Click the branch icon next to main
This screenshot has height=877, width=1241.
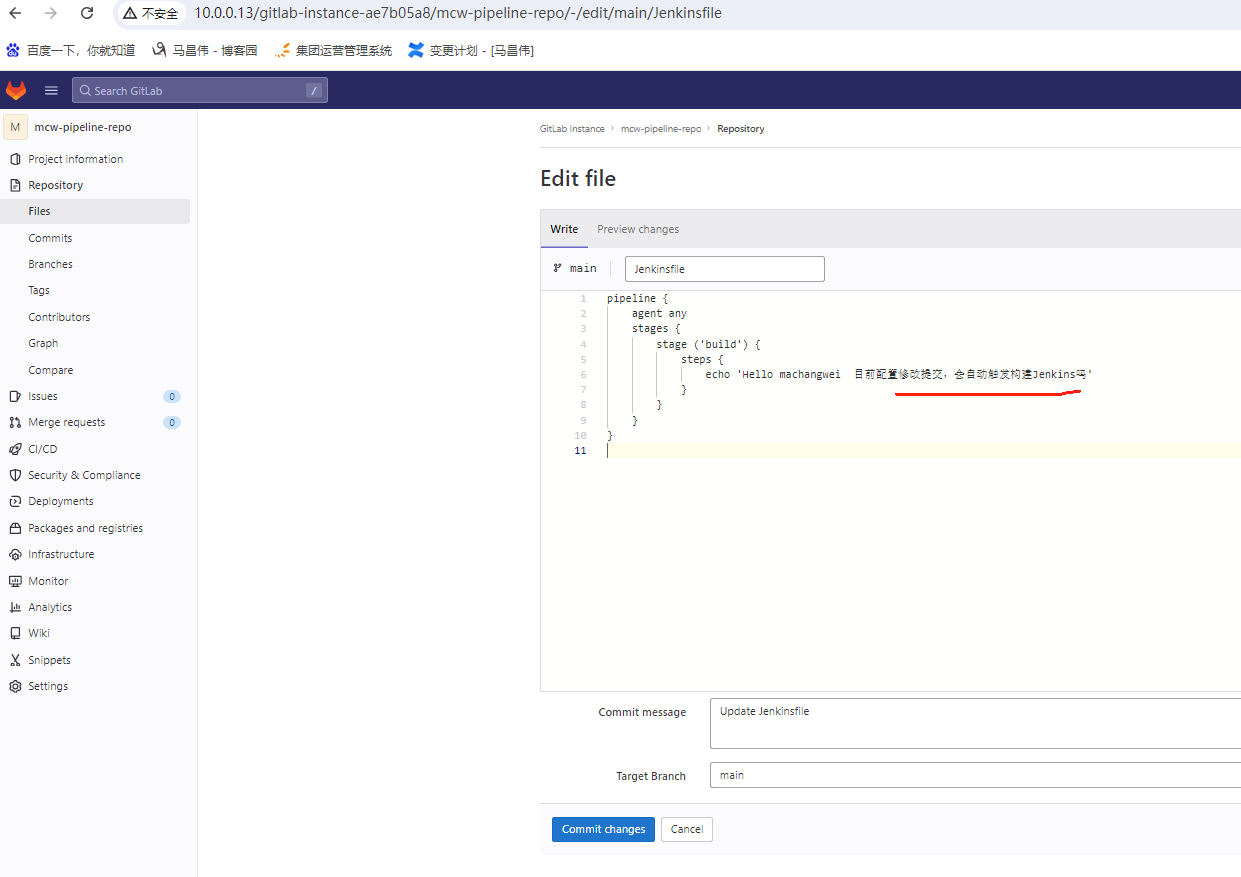pos(557,268)
